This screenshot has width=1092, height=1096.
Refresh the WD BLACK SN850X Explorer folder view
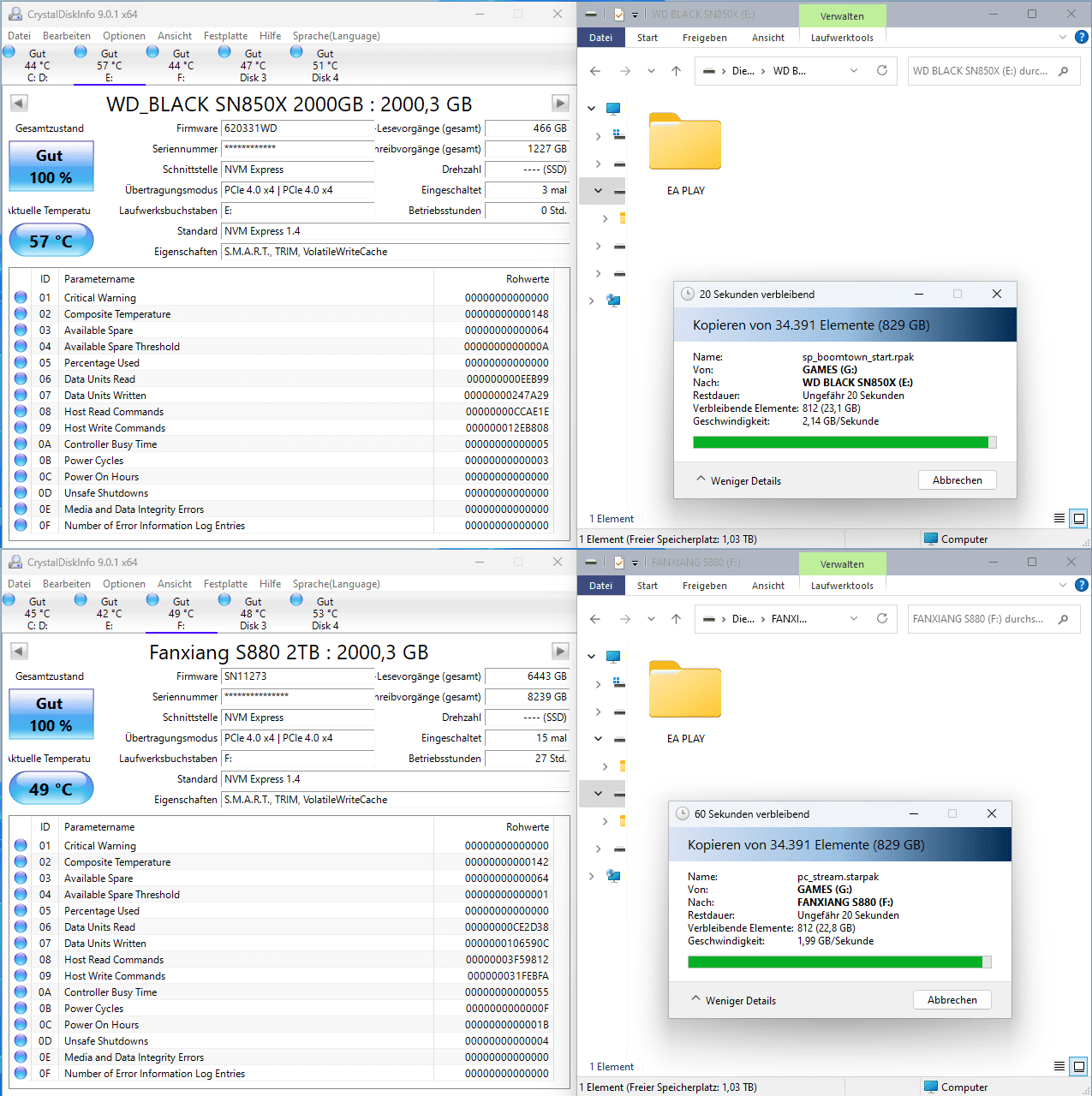click(x=882, y=70)
